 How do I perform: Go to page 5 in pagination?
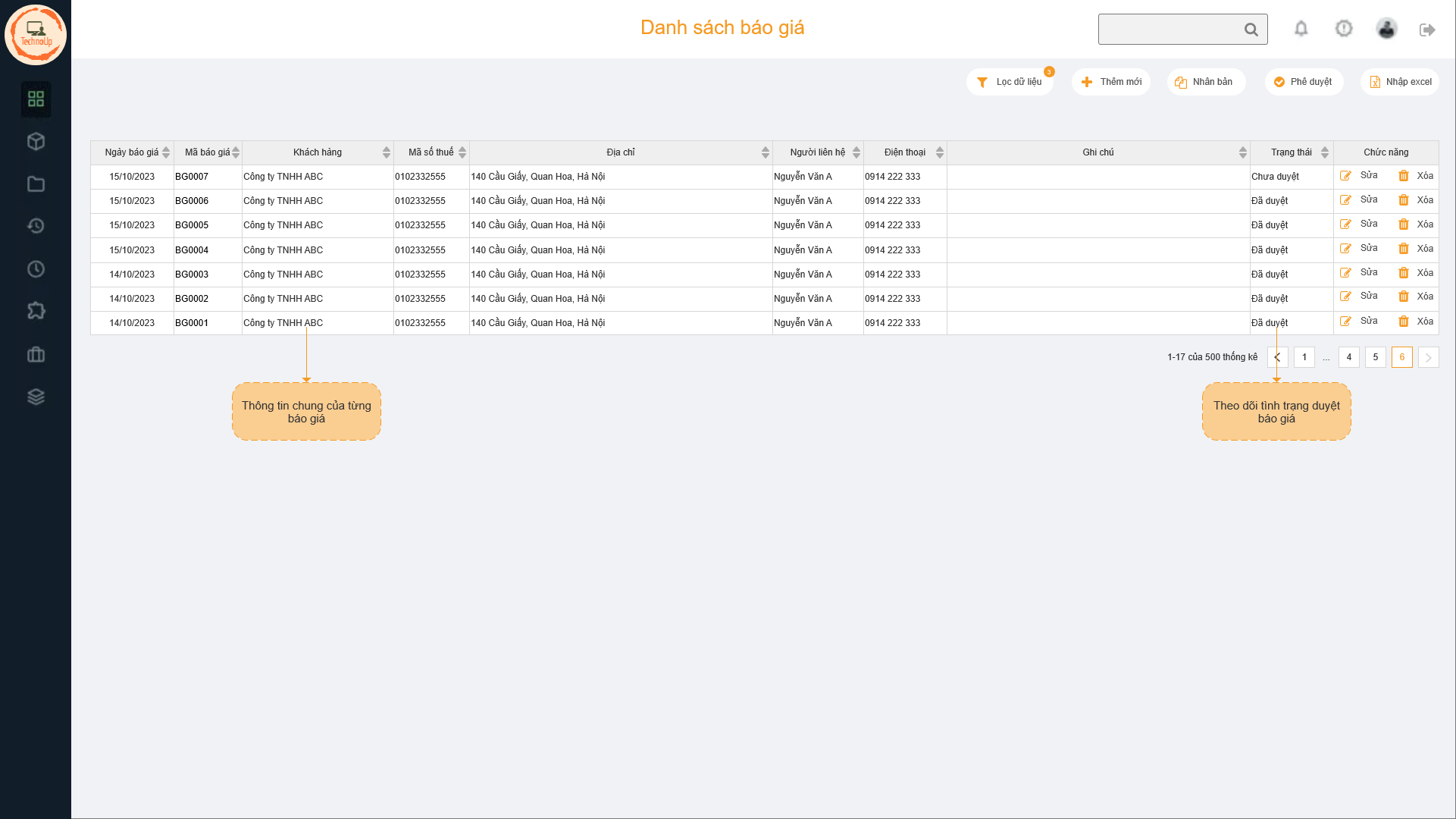[x=1375, y=357]
